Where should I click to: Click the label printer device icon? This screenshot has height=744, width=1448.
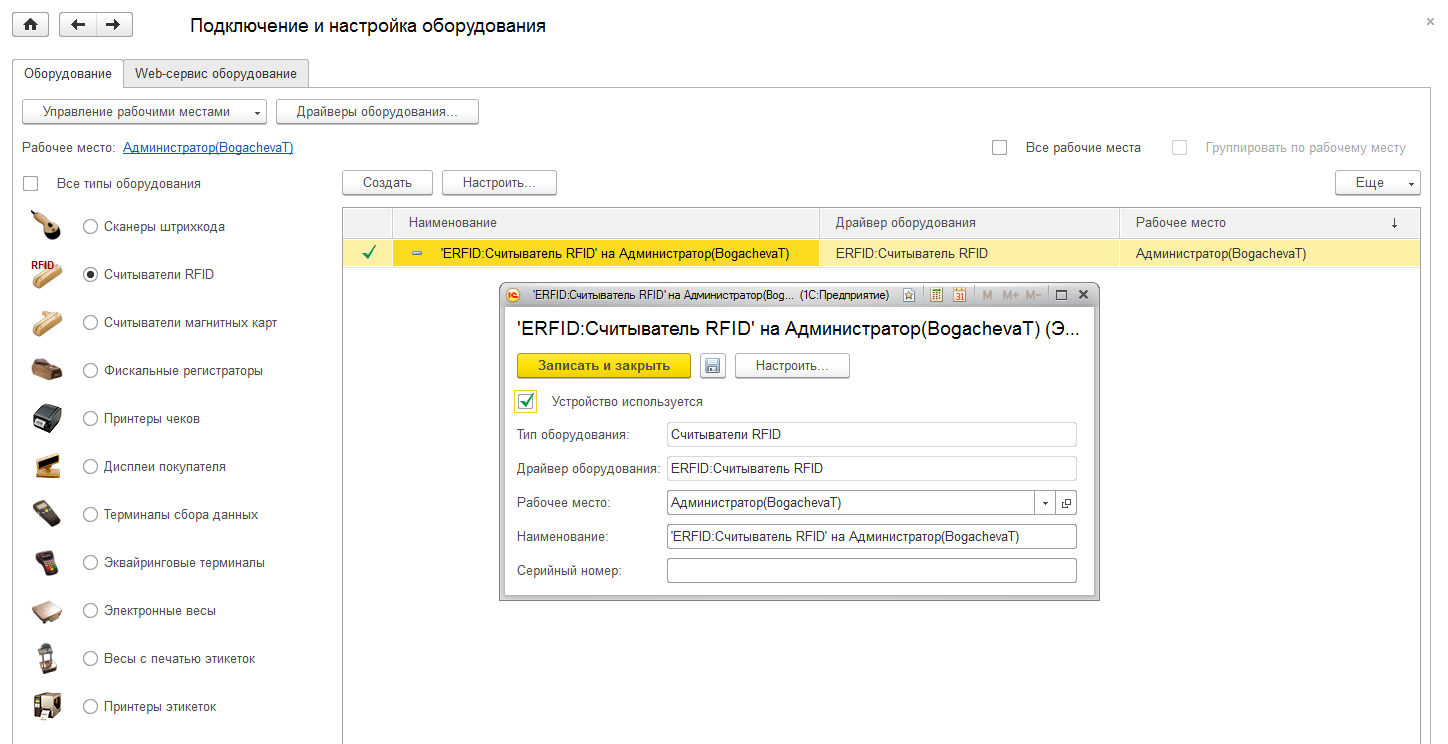46,706
